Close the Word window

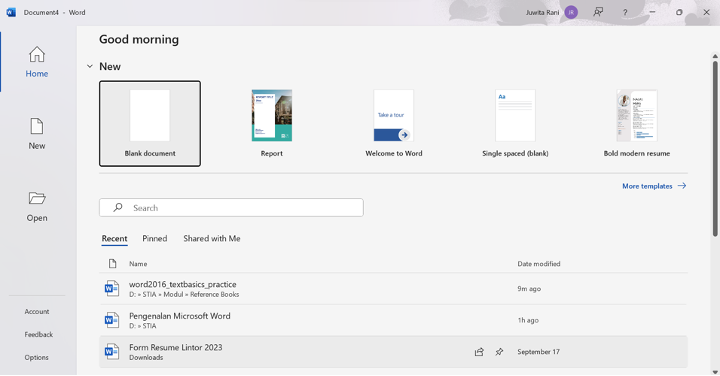(x=706, y=12)
